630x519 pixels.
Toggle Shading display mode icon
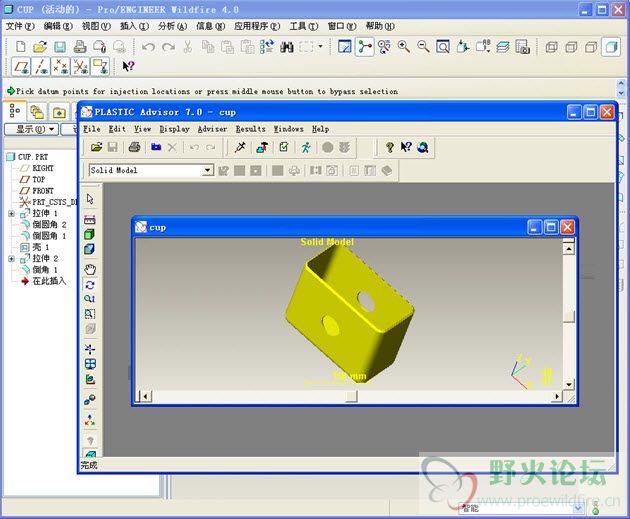tap(611, 47)
